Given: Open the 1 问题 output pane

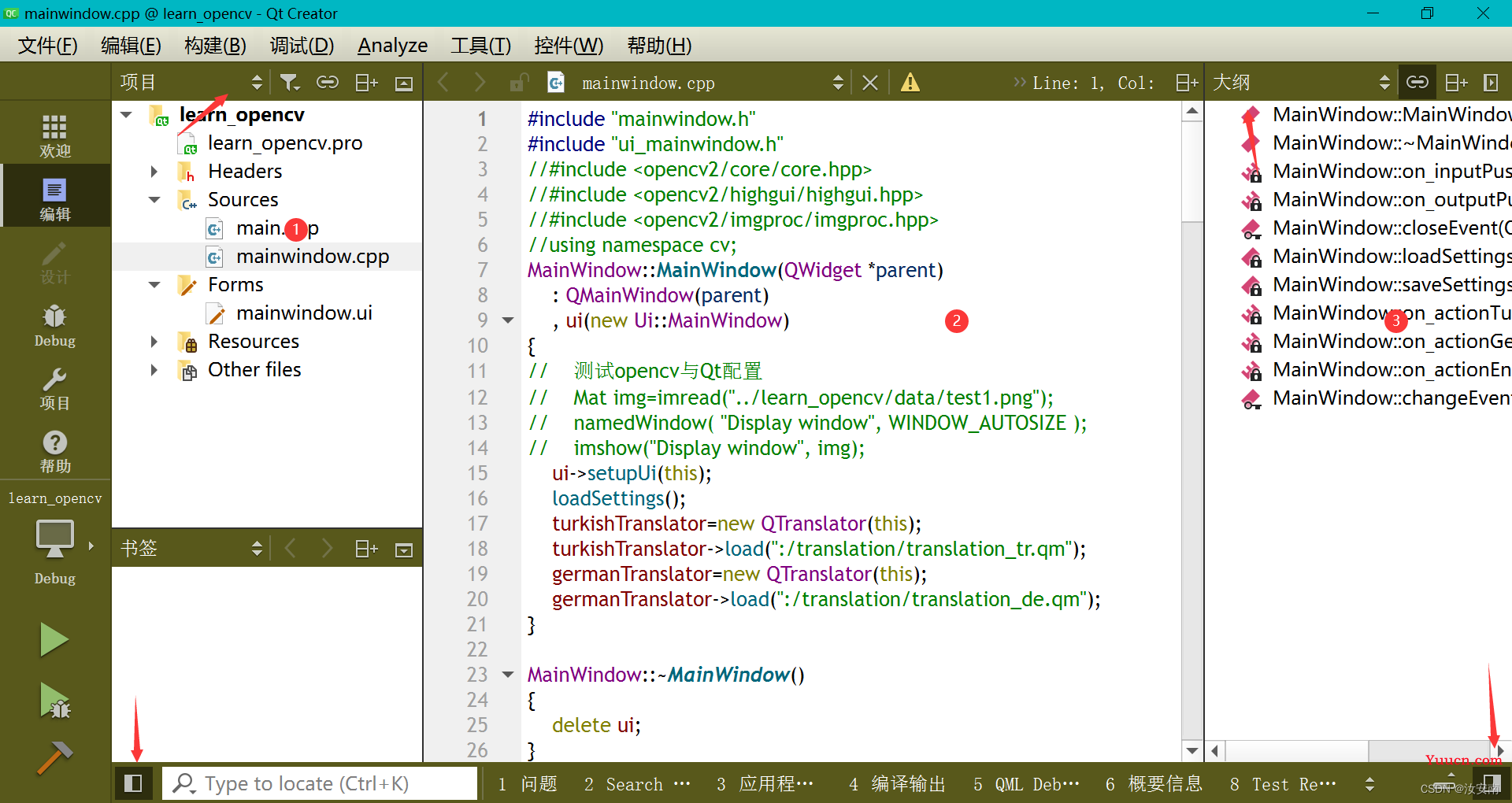Looking at the screenshot, I should [527, 784].
